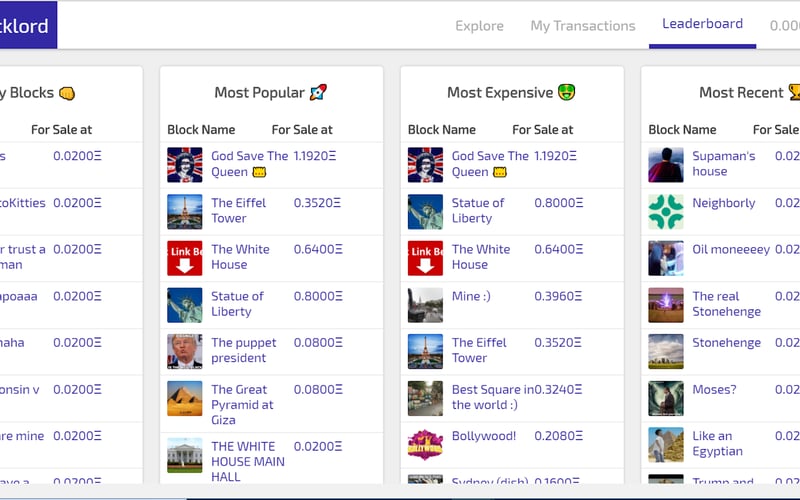This screenshot has width=800, height=500.
Task: Open The Eiffel Tower link in Most Popular
Action: [x=238, y=210]
